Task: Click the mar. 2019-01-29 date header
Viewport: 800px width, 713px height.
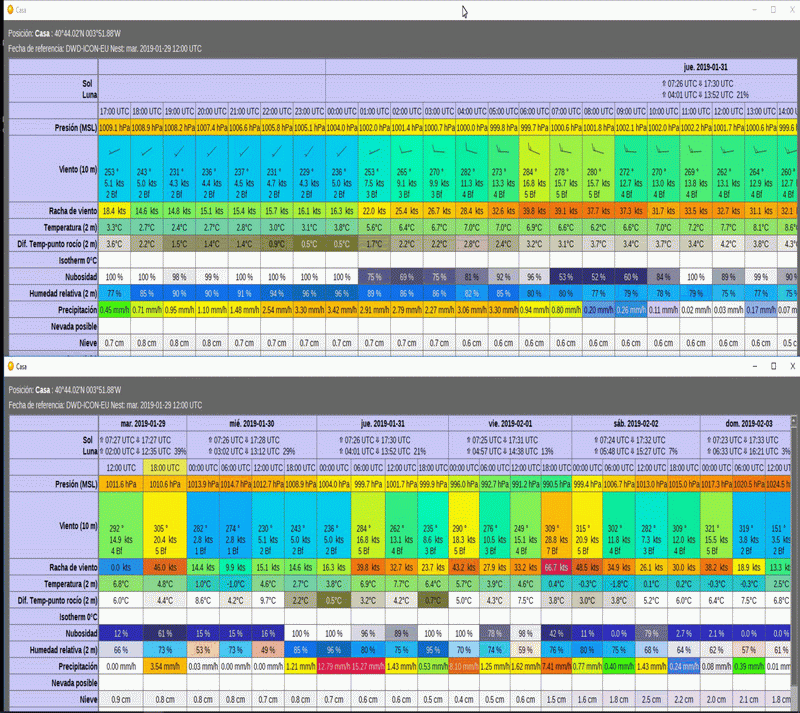Action: [143, 423]
